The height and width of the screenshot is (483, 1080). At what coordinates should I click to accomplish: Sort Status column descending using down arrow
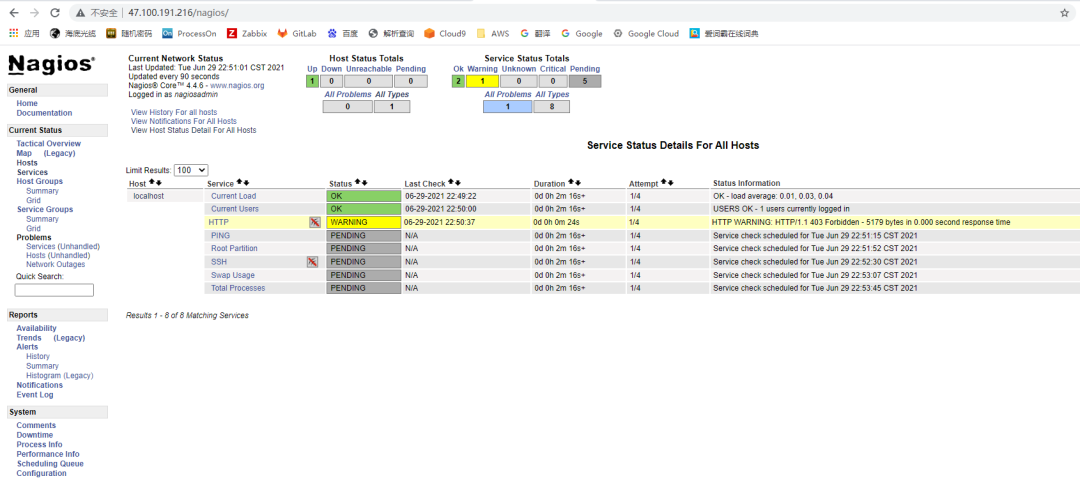365,183
